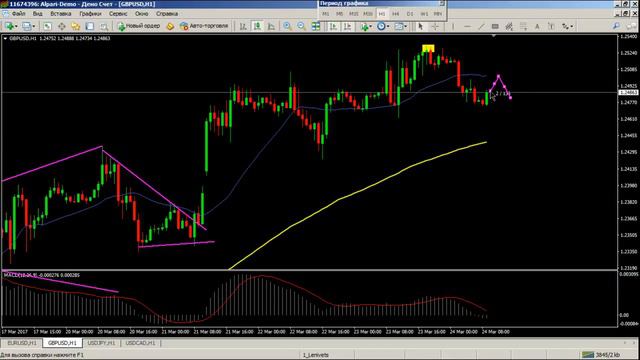Tile chart windows icon
Viewport: 640px width, 360px height.
(x=316, y=26)
